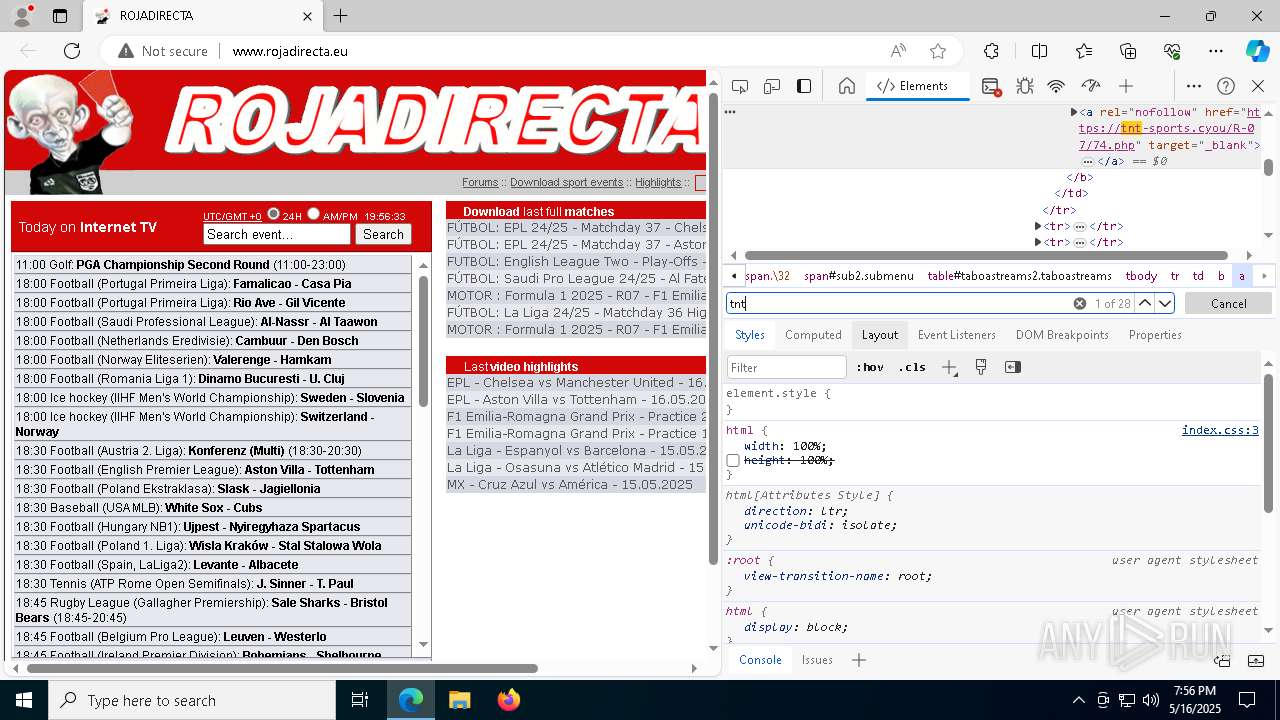Image resolution: width=1280 pixels, height=720 pixels.
Task: Click the Aston Villa - Tottenham event
Action: click(309, 470)
